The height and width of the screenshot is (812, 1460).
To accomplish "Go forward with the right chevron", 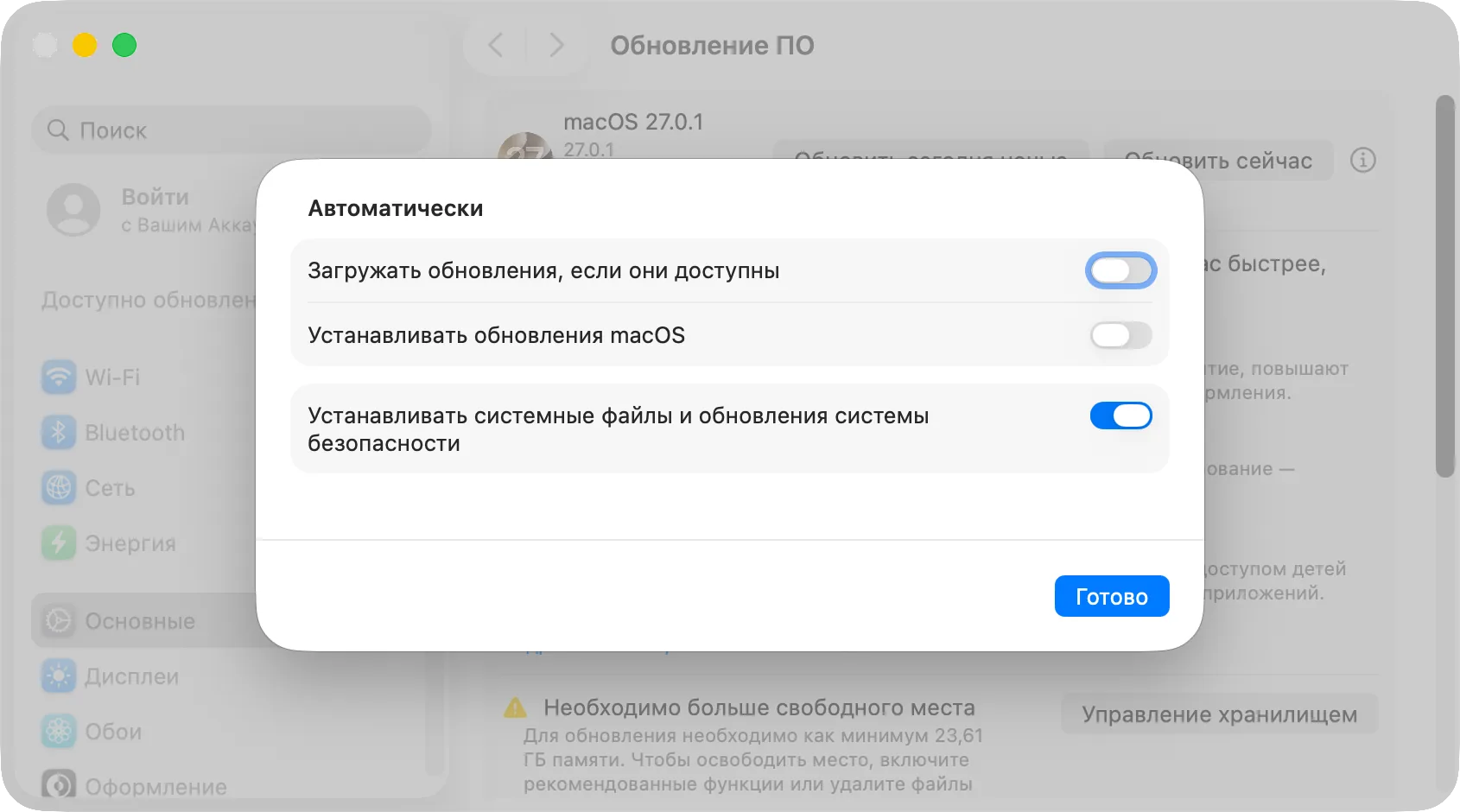I will [x=556, y=45].
